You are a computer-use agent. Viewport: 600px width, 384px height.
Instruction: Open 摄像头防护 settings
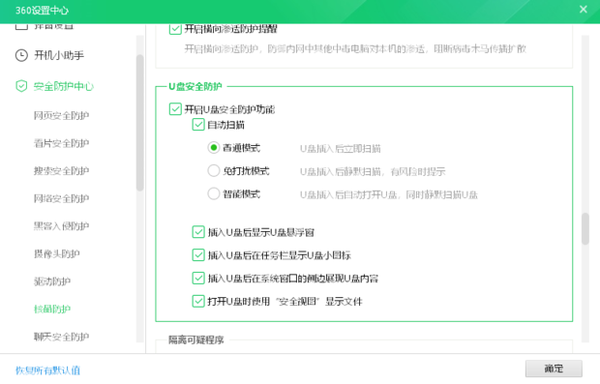point(57,254)
